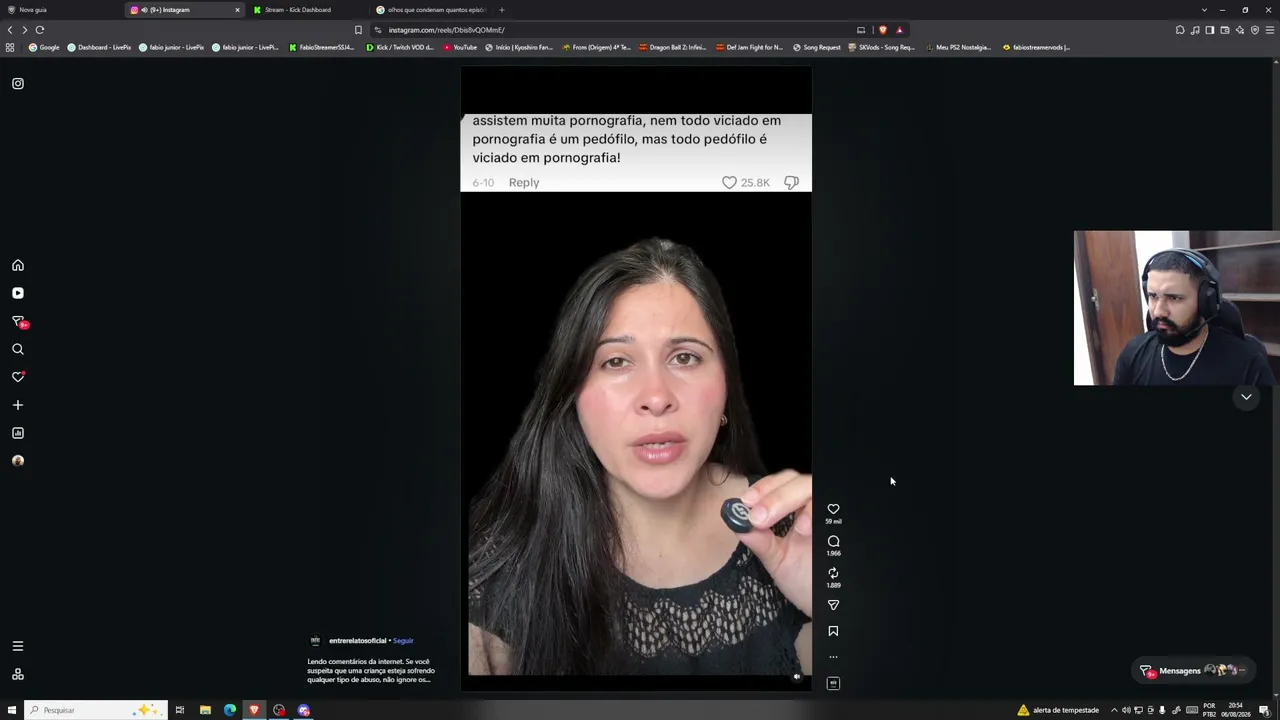Image resolution: width=1280 pixels, height=720 pixels.
Task: Toggle the reel sound mute icon
Action: 797,677
